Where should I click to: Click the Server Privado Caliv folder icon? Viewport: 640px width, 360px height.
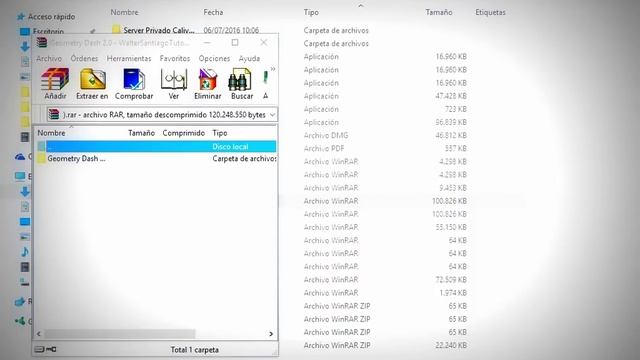[x=116, y=30]
